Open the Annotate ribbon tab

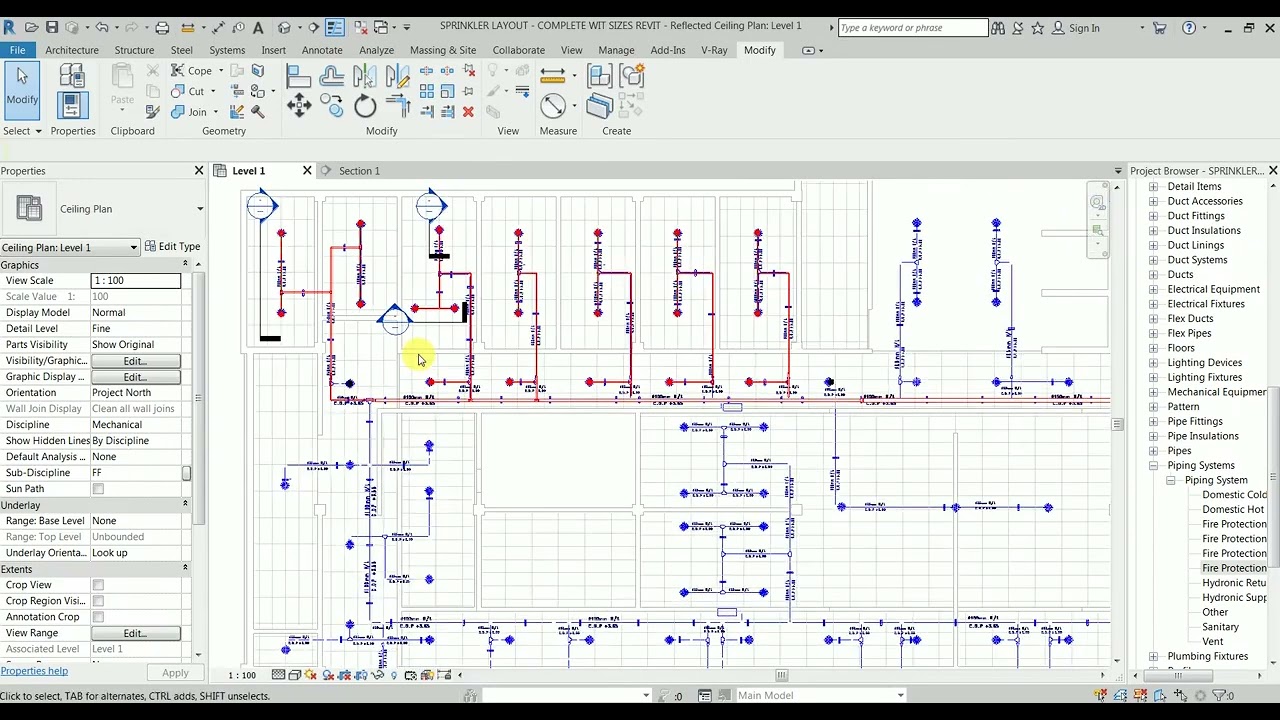coord(322,50)
